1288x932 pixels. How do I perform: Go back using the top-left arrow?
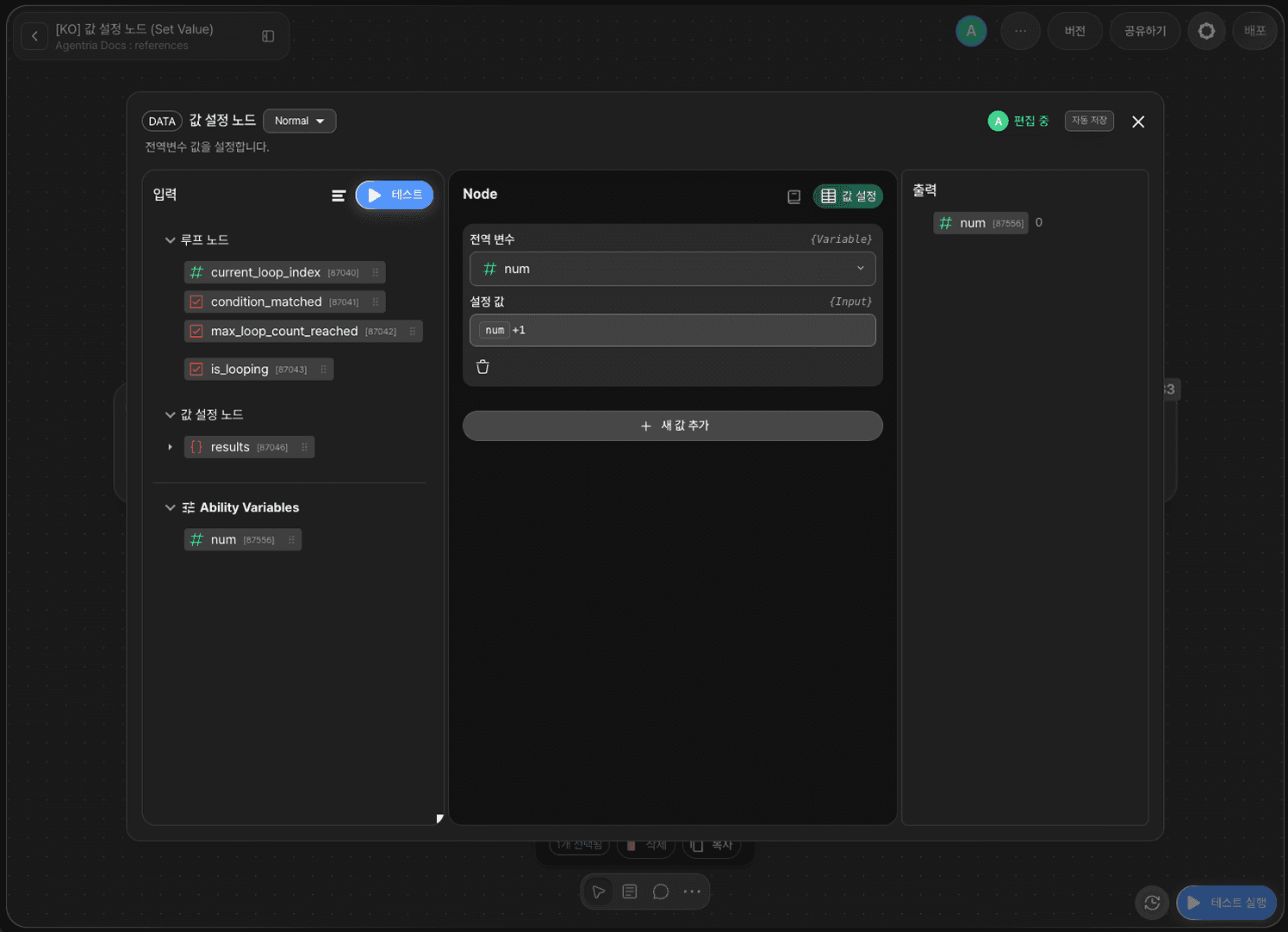point(34,36)
